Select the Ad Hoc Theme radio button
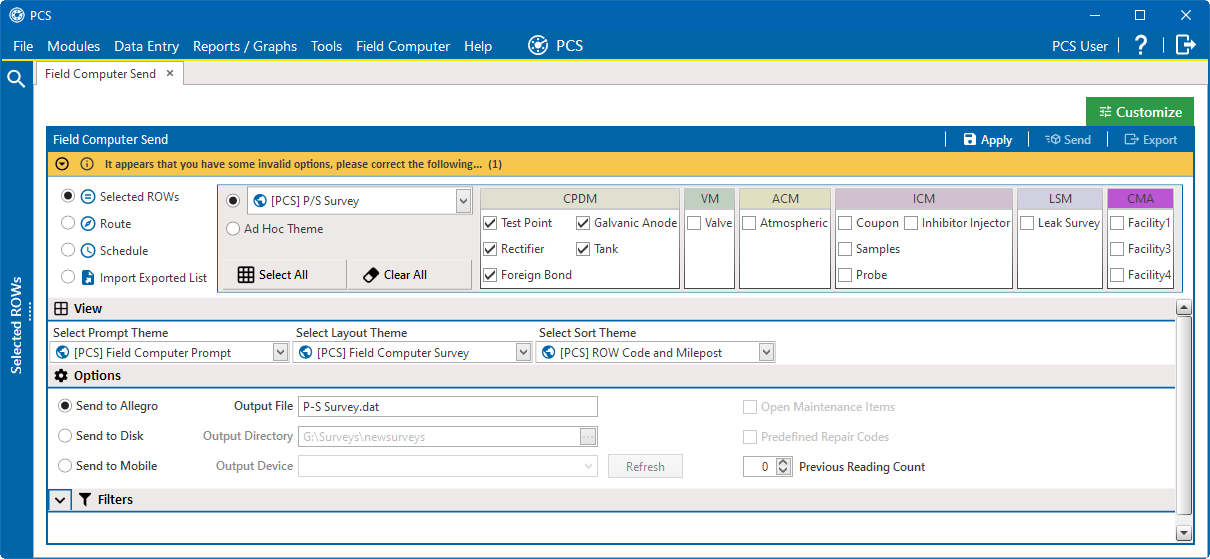 click(x=234, y=229)
